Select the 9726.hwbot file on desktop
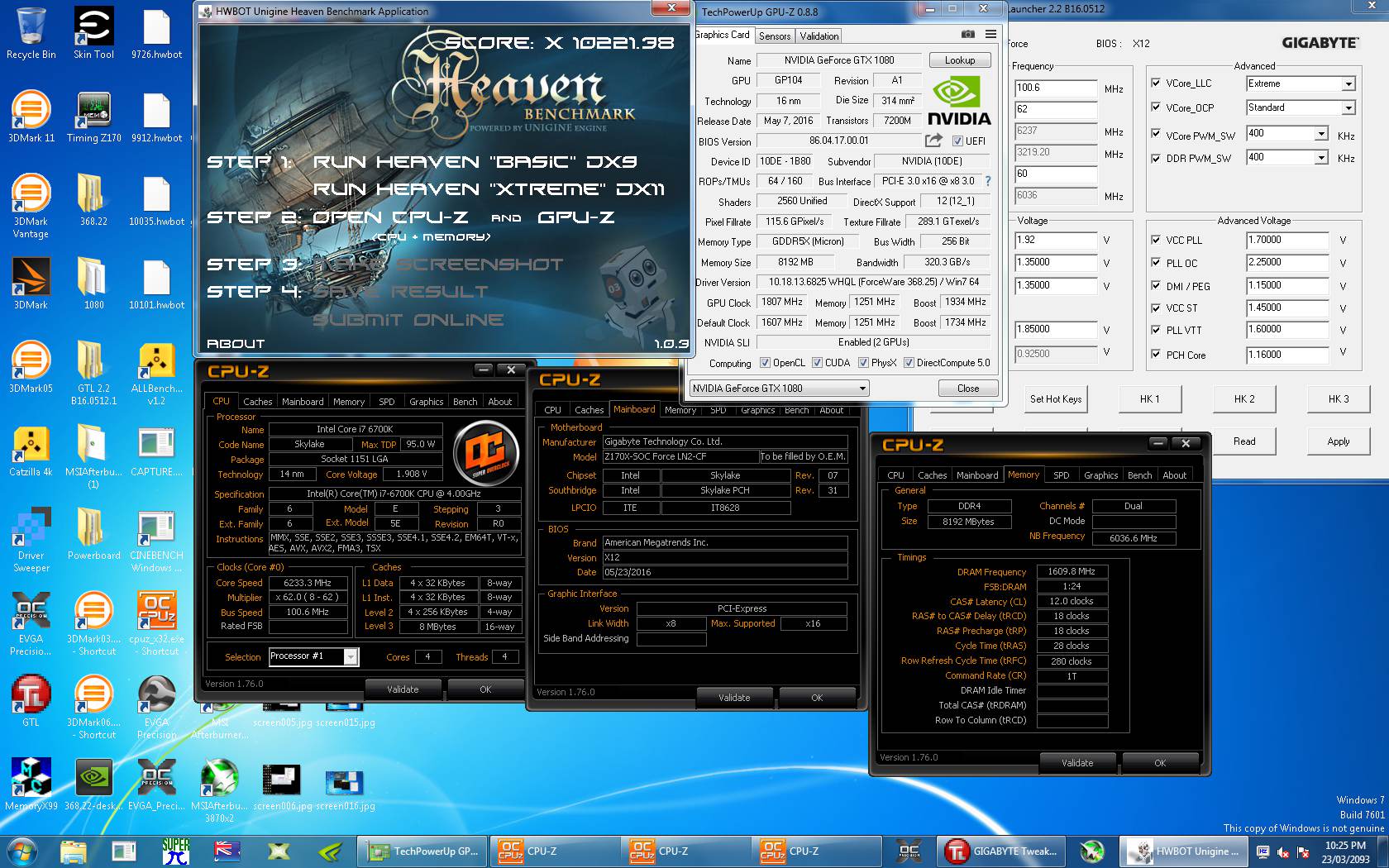The image size is (1389, 868). click(156, 33)
